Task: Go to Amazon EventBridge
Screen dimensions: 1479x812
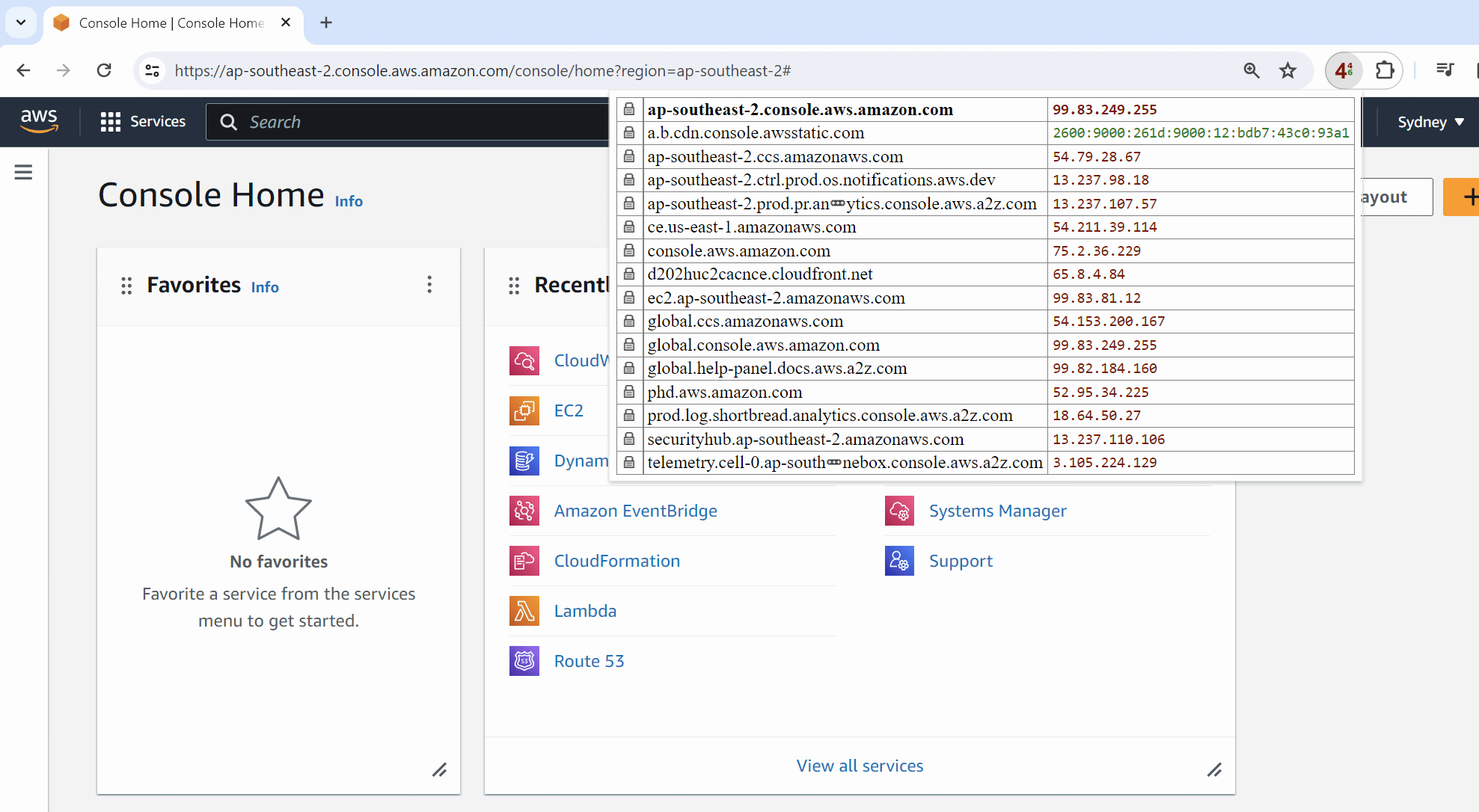Action: pyautogui.click(x=635, y=511)
